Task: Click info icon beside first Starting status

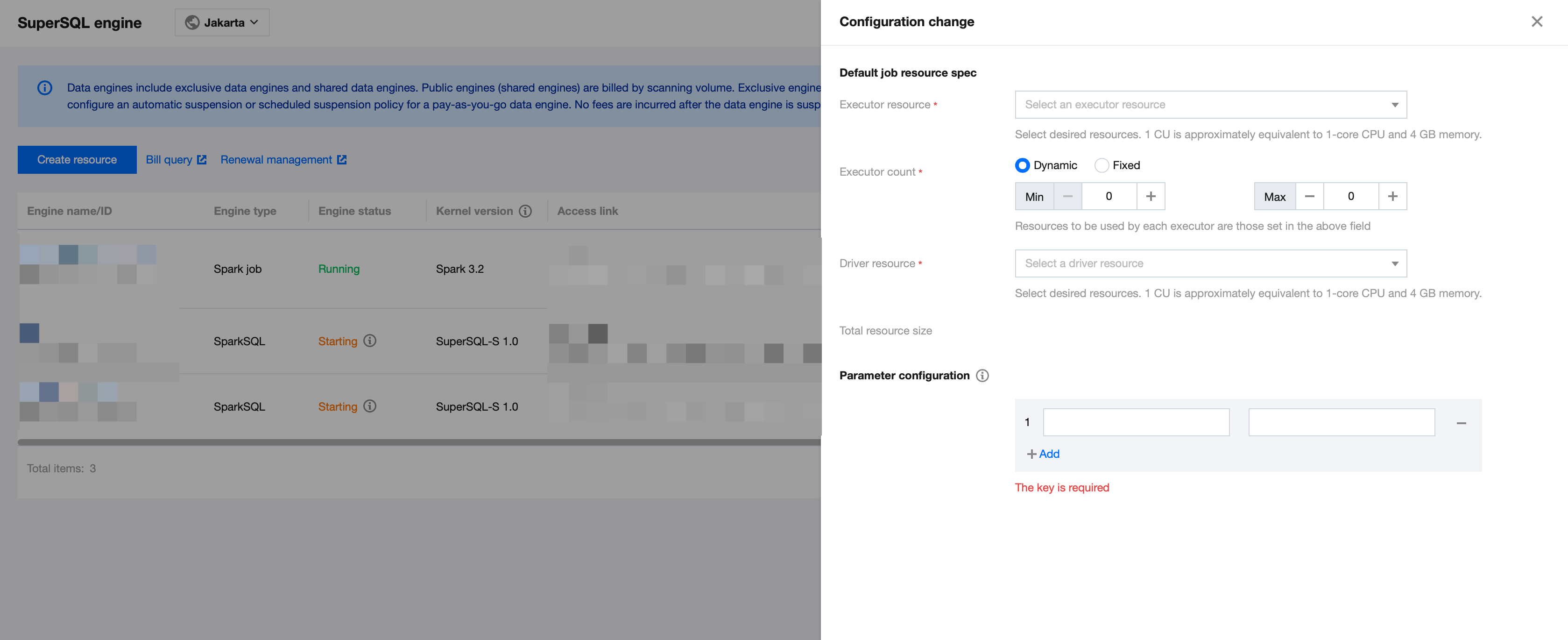Action: pyautogui.click(x=369, y=341)
